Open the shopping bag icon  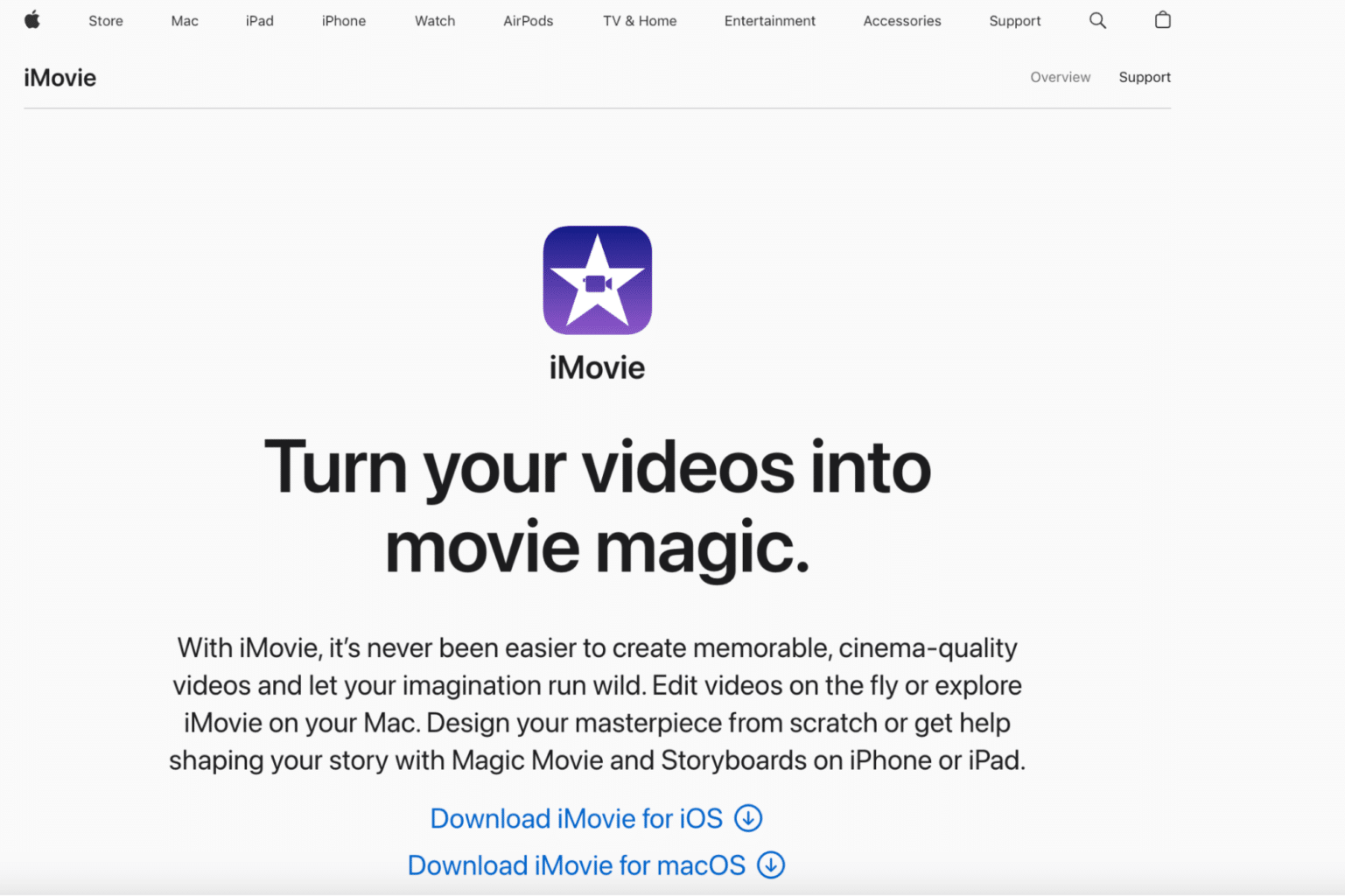coord(1162,20)
